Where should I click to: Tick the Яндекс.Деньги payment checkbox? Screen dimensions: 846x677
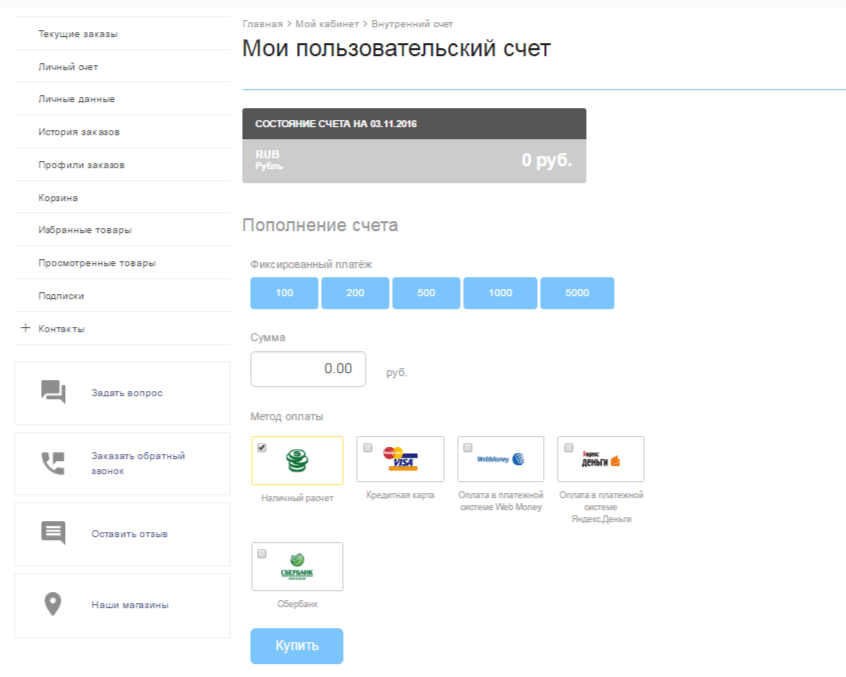click(x=567, y=448)
